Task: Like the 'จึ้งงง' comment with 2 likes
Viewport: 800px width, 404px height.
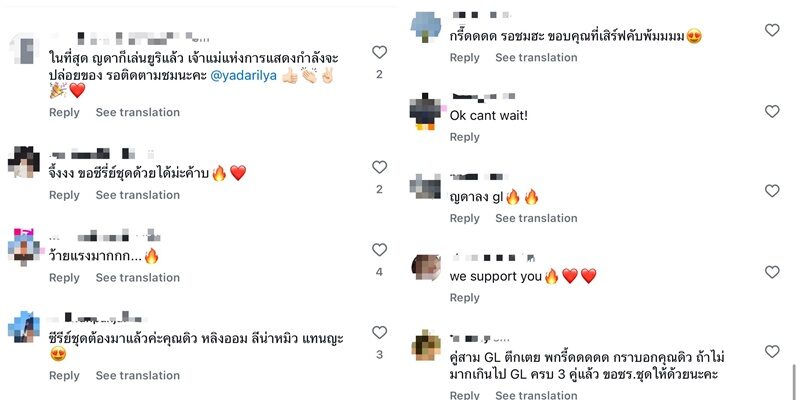Action: click(x=379, y=167)
